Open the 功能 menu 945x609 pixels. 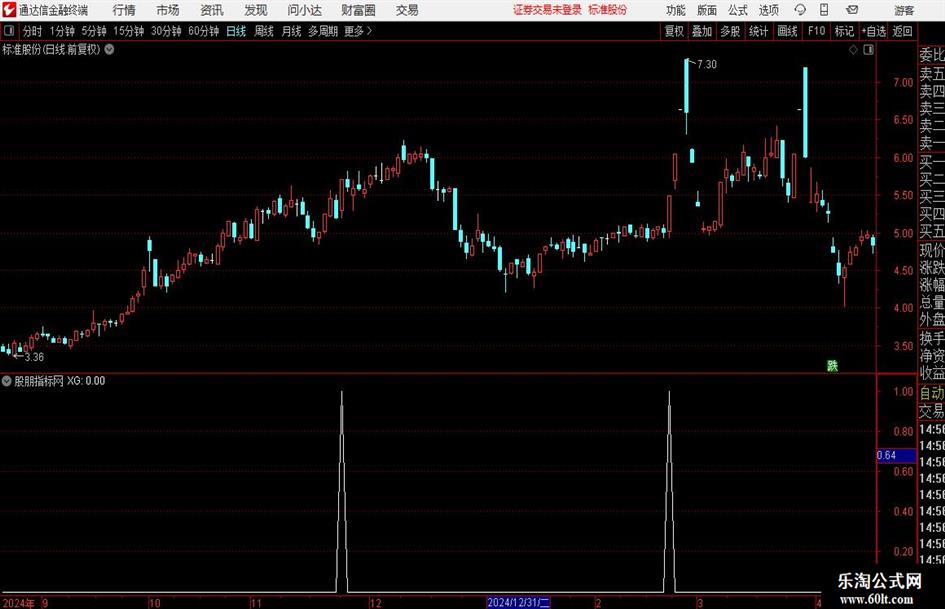pos(676,10)
